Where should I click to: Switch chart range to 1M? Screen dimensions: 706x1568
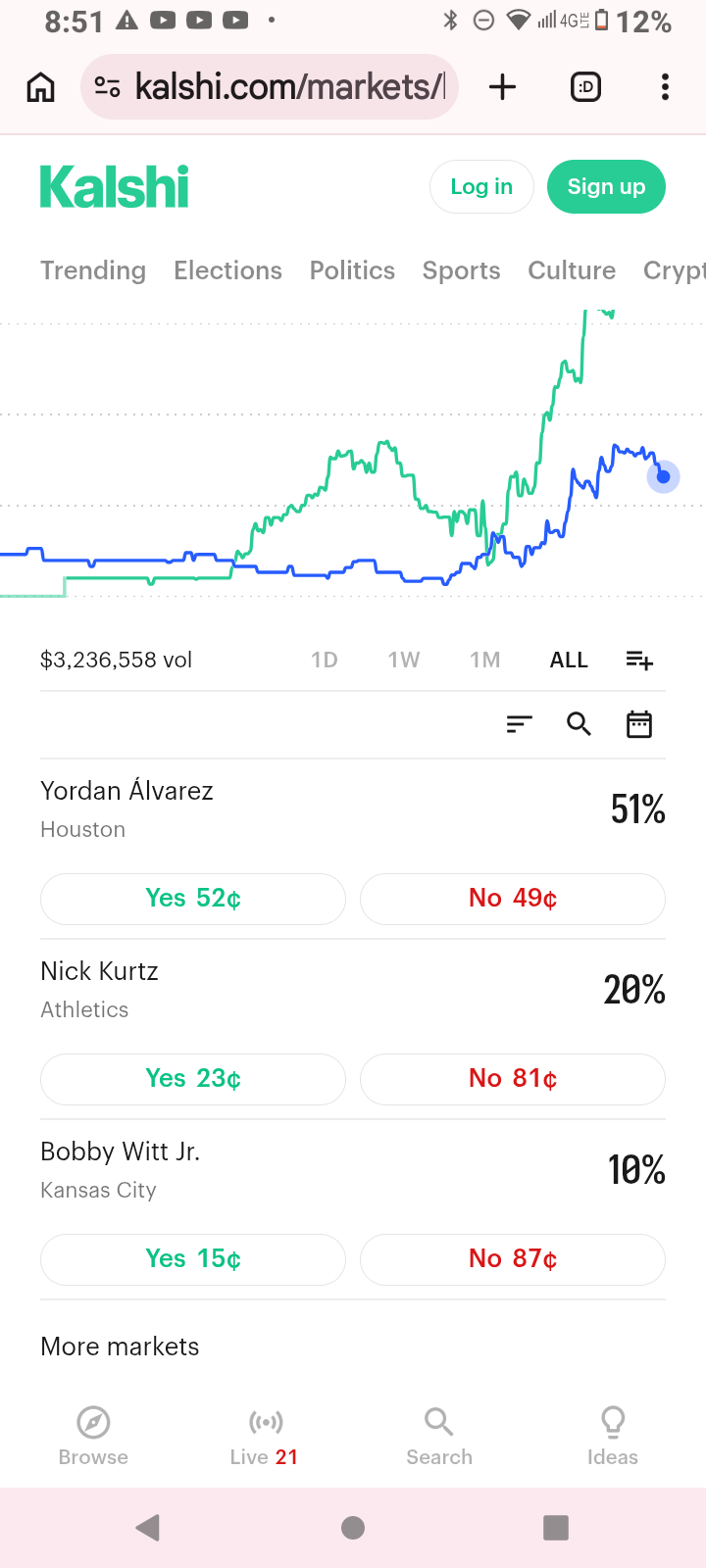(485, 661)
